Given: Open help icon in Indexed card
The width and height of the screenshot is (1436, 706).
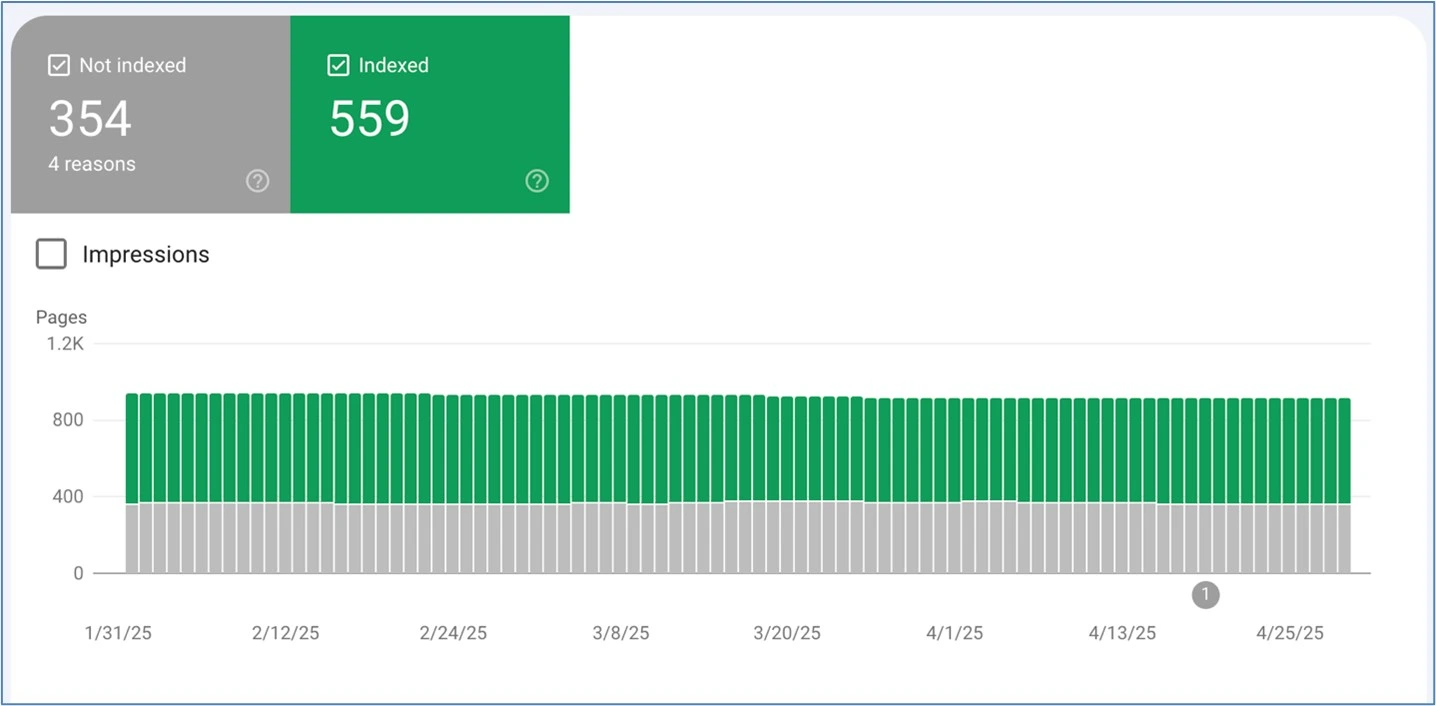Looking at the screenshot, I should pyautogui.click(x=537, y=181).
